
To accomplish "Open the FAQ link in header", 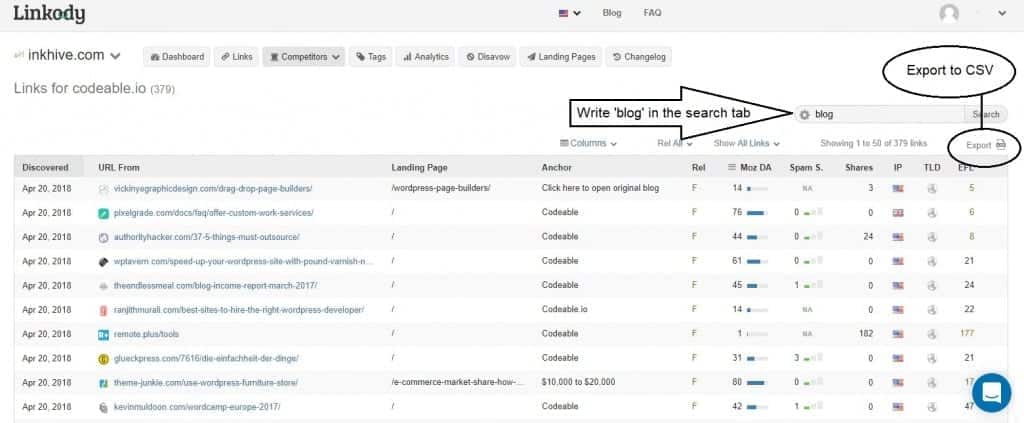I will [652, 12].
